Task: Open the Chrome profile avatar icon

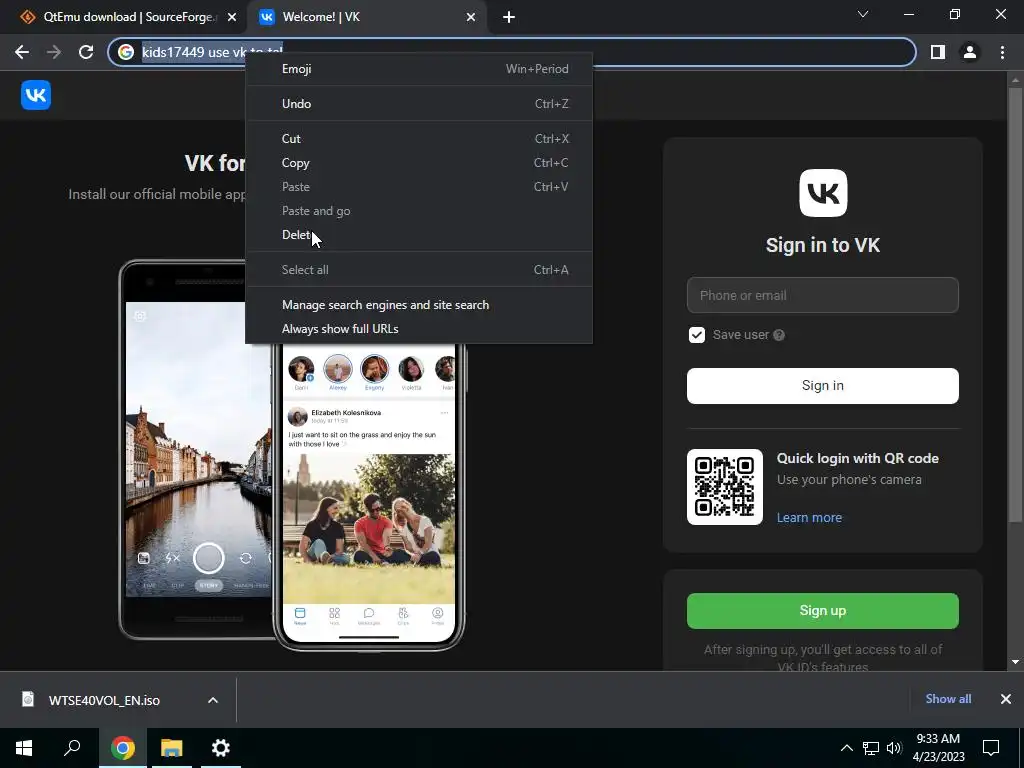Action: (970, 52)
